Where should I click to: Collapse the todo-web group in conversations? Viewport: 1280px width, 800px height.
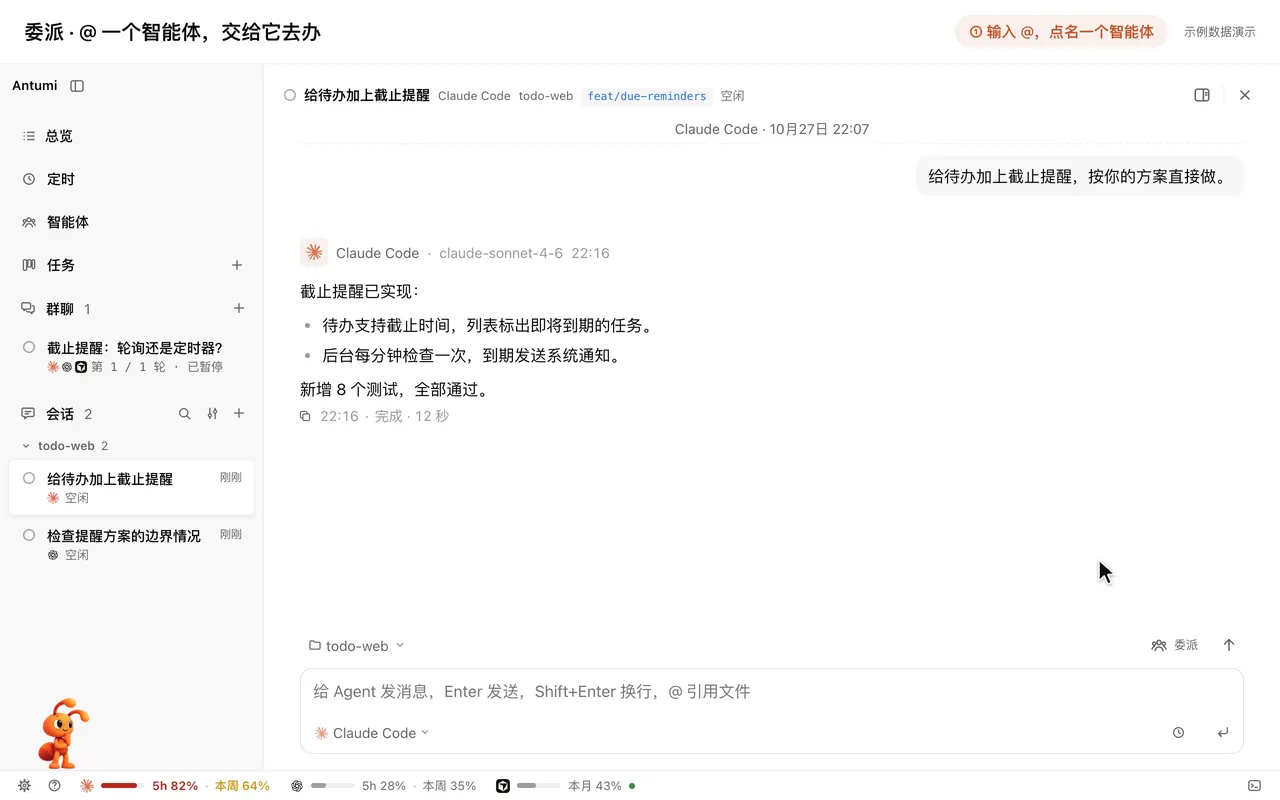[x=26, y=446]
